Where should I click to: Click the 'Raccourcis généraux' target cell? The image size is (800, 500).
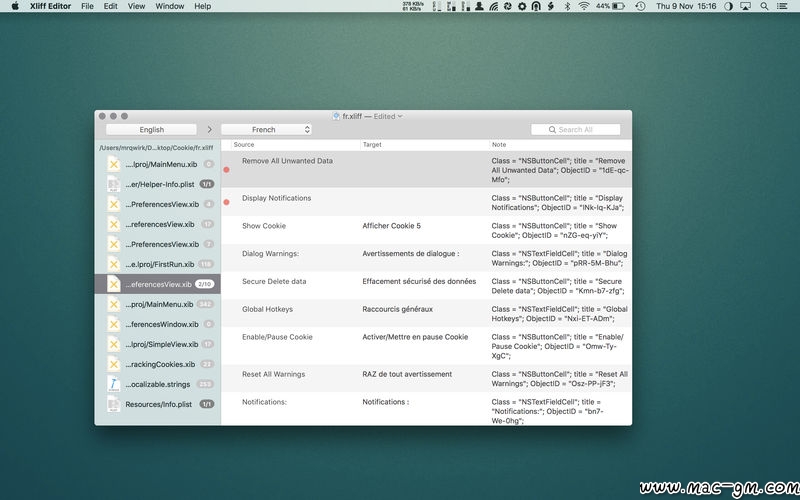click(x=397, y=309)
